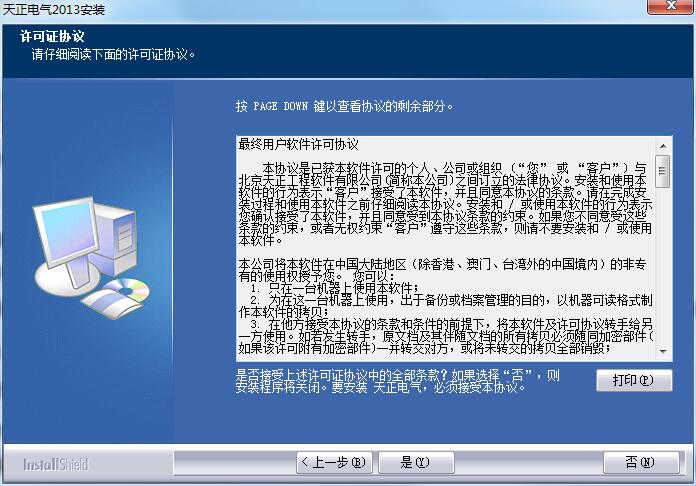696x486 pixels.
Task: Click the 最终用户软件许可协议 heading in license box
Action: [298, 144]
